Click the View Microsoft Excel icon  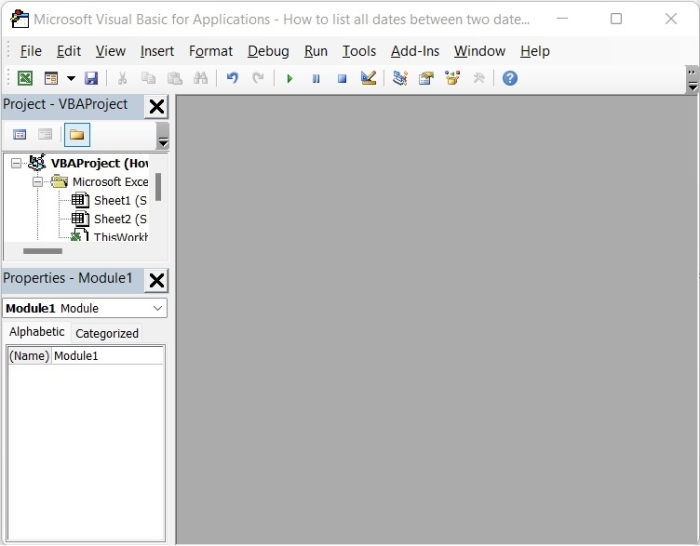pyautogui.click(x=25, y=78)
